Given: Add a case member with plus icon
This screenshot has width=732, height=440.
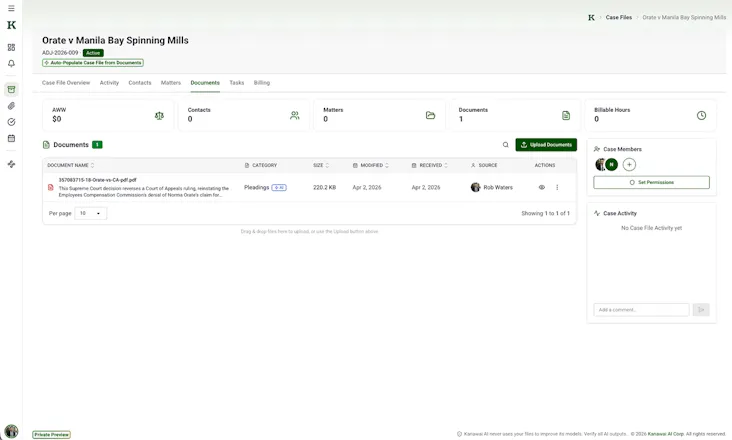Looking at the screenshot, I should [629, 165].
